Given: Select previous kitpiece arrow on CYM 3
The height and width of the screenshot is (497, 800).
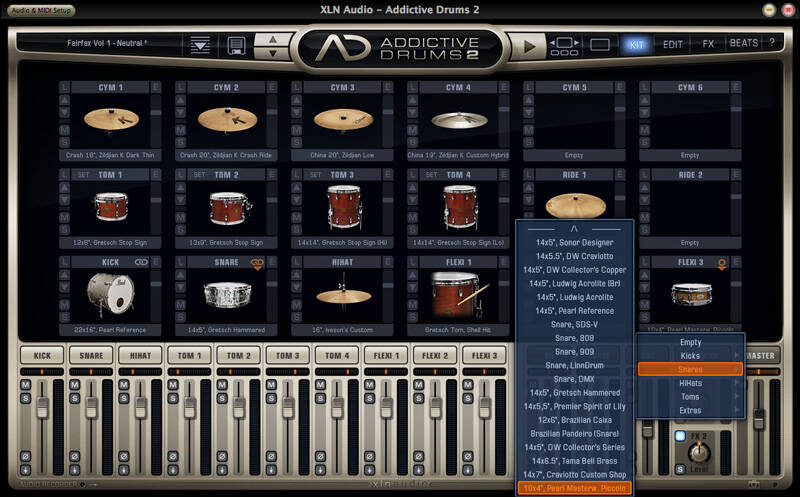Looking at the screenshot, I should pos(296,101).
